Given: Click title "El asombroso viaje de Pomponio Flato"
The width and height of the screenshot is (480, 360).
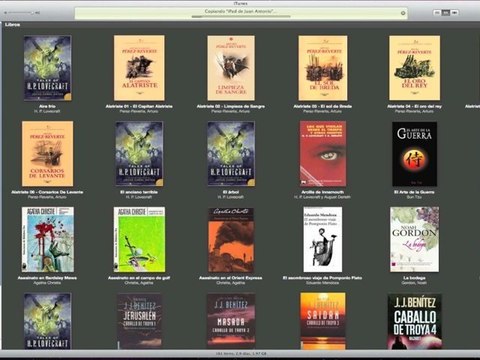Looking at the screenshot, I should tap(322, 278).
